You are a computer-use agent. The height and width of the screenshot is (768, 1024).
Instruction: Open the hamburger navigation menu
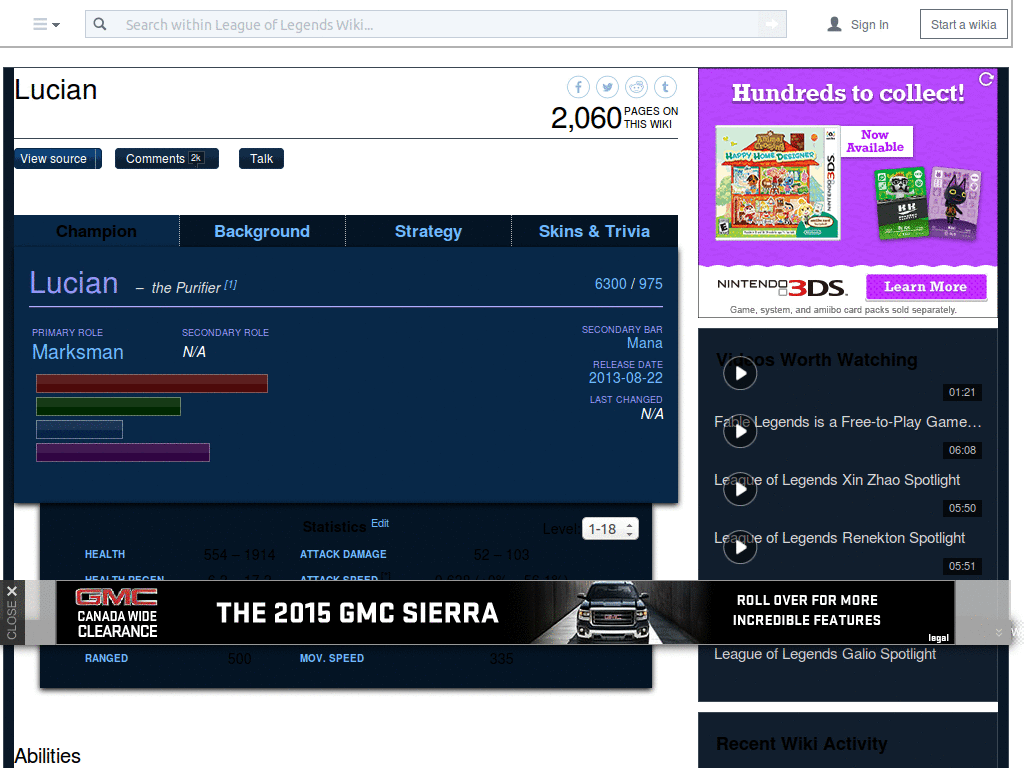[46, 25]
